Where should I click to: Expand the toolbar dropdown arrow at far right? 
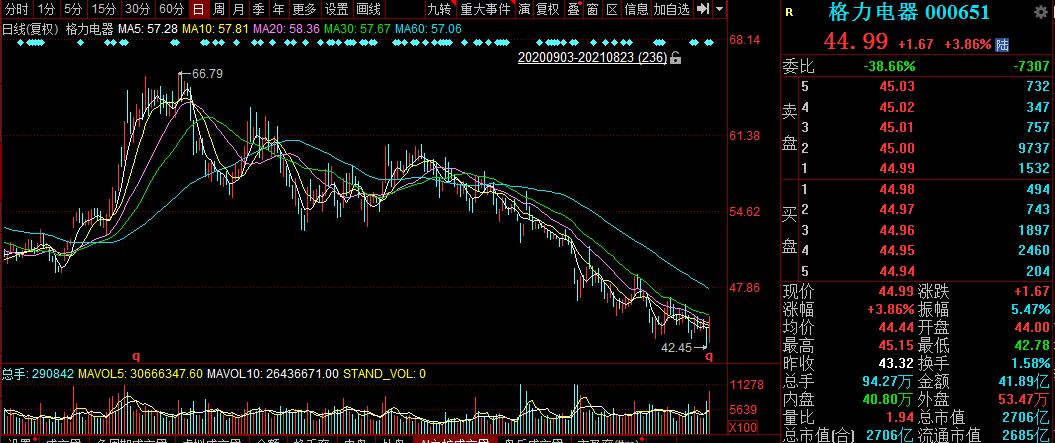pos(722,9)
